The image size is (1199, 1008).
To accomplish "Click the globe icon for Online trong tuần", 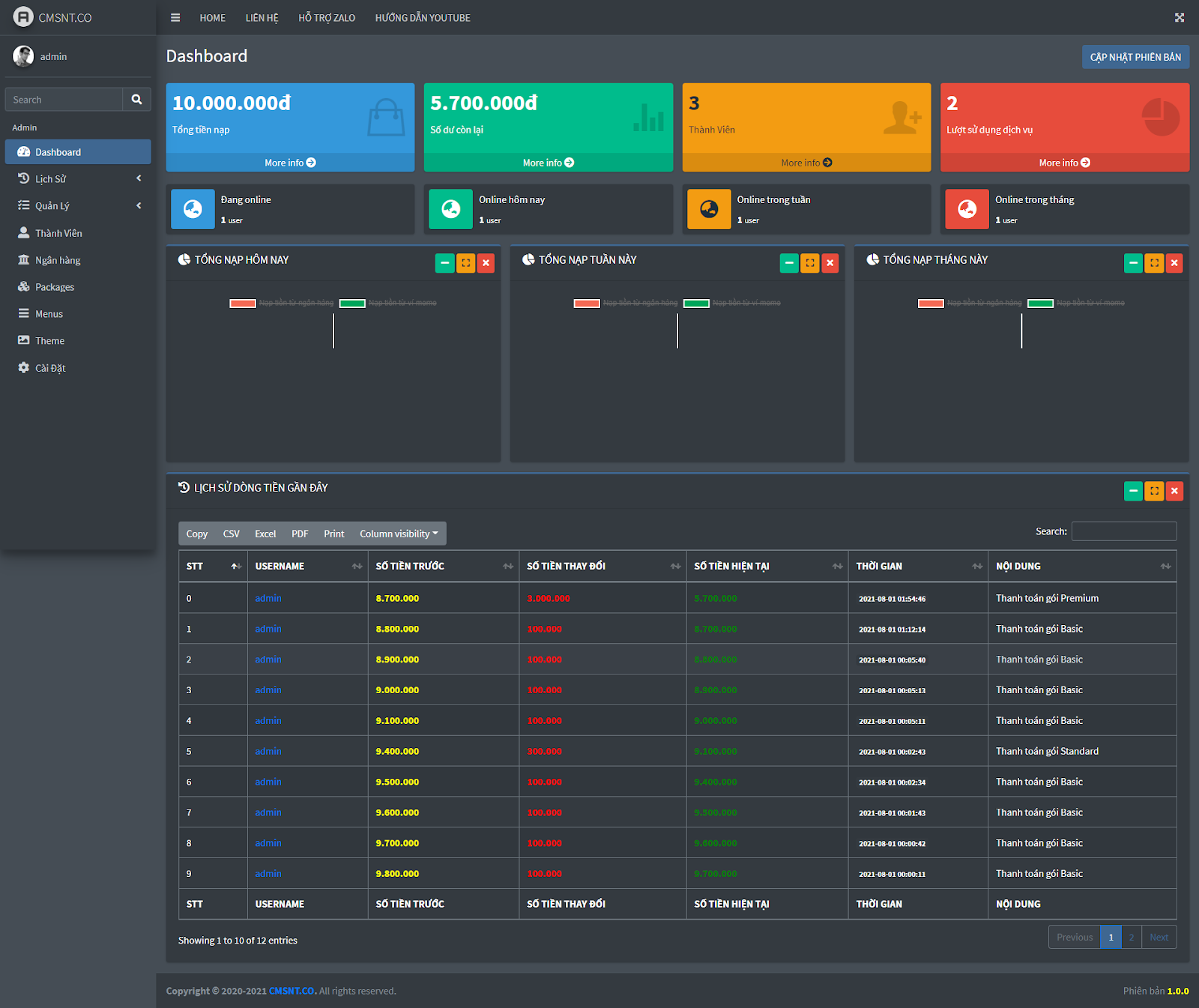I will (x=709, y=209).
